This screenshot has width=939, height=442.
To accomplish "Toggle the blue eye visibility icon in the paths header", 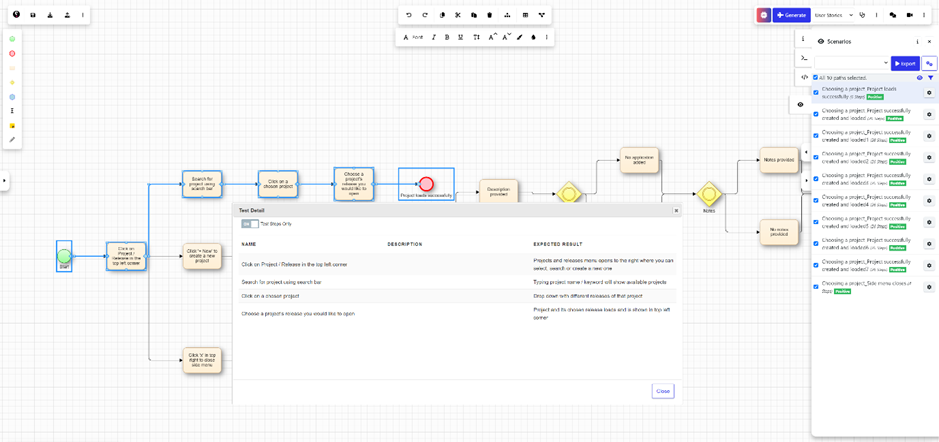I will point(920,78).
